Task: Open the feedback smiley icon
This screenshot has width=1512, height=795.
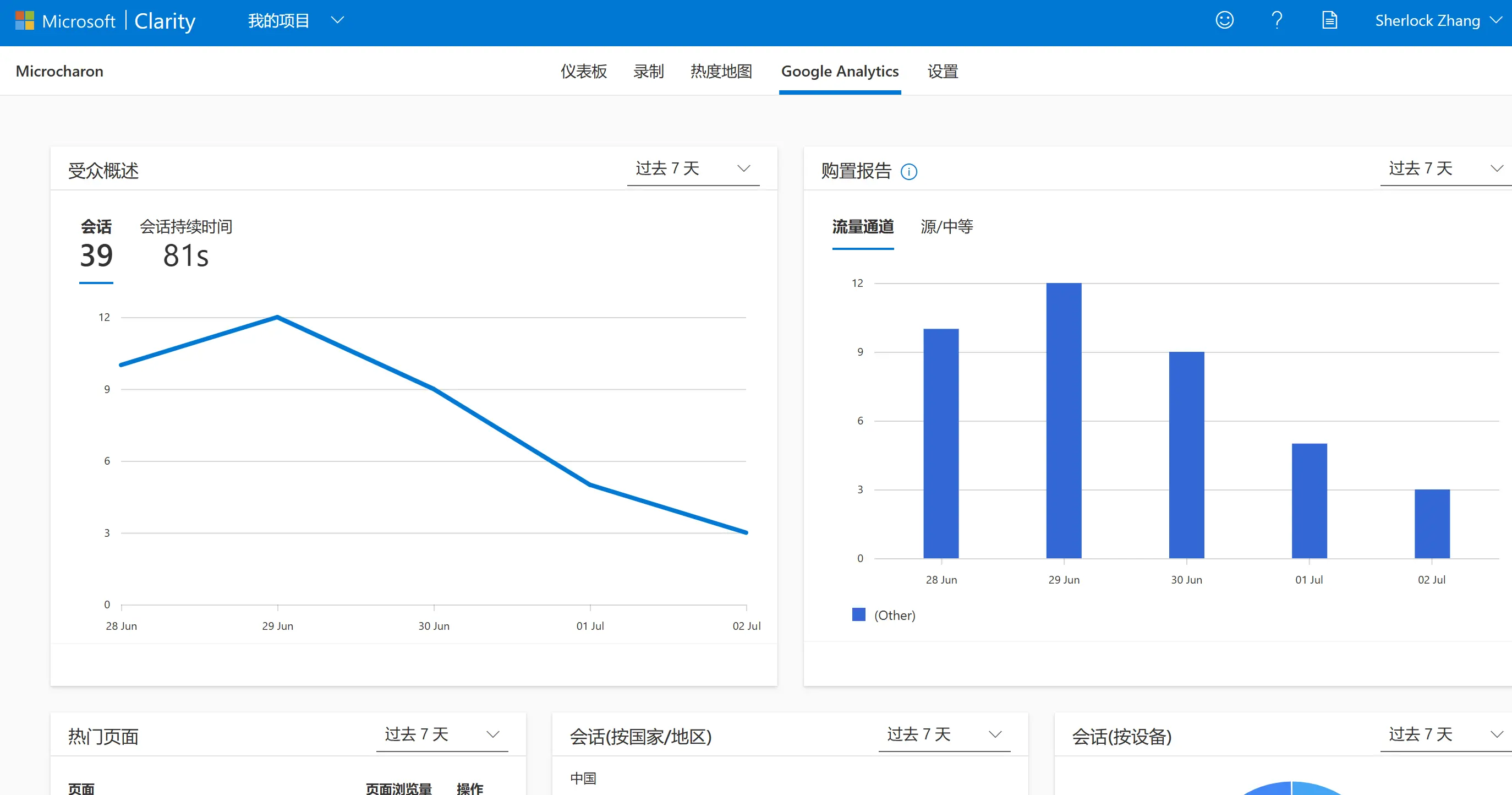Action: coord(1224,20)
